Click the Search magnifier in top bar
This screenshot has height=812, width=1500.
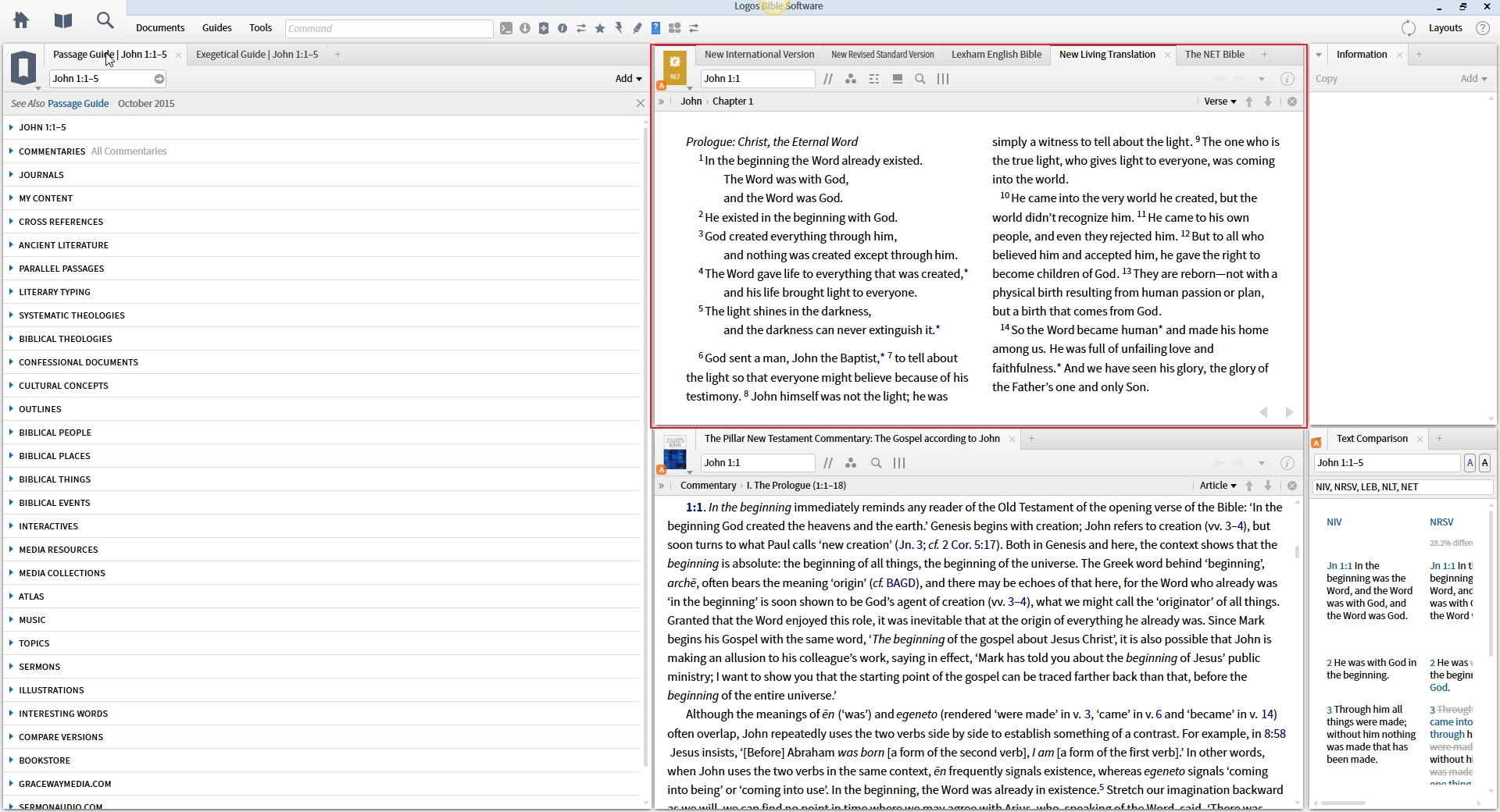[105, 20]
